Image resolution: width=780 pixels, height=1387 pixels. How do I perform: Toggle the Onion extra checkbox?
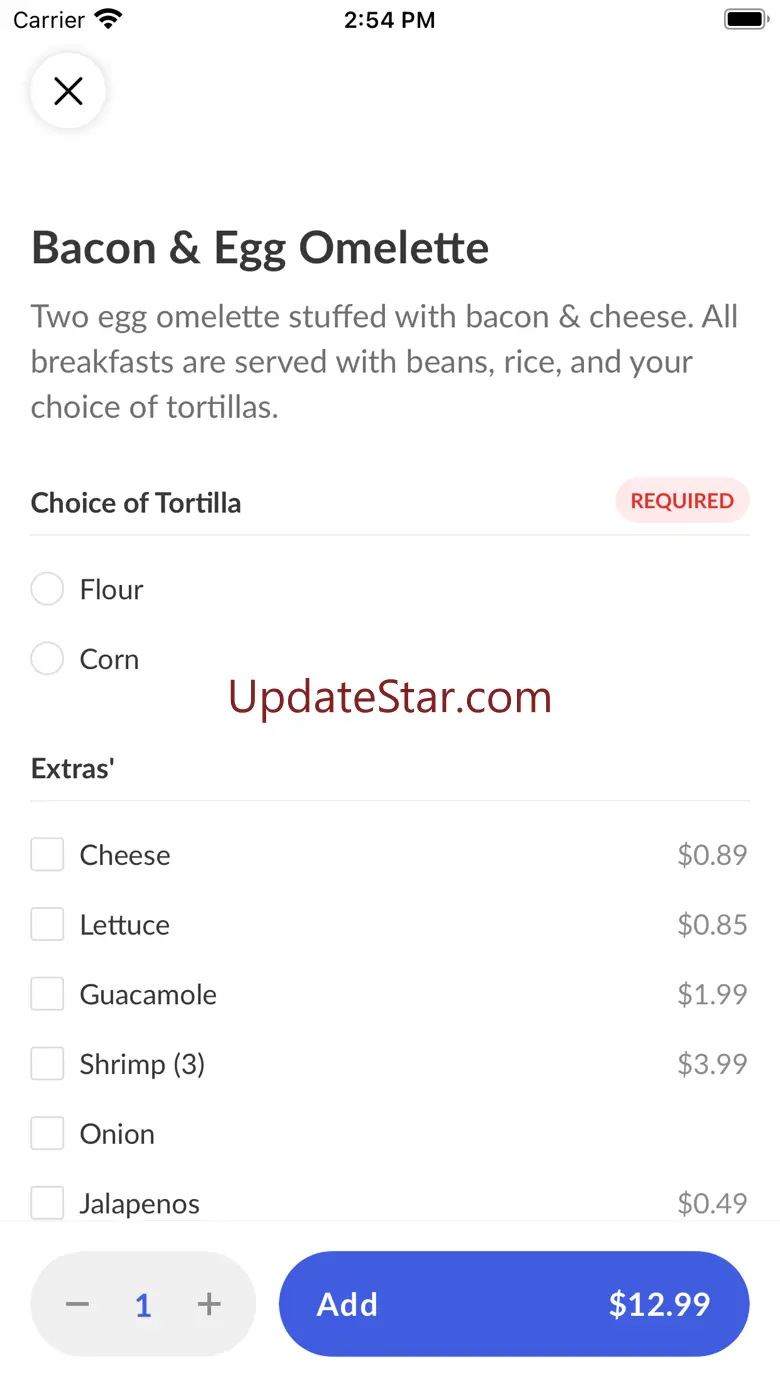(47, 1134)
